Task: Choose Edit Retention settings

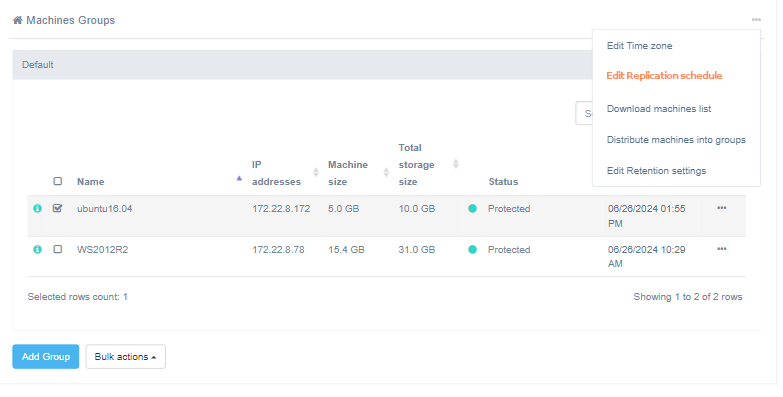Action: 656,171
